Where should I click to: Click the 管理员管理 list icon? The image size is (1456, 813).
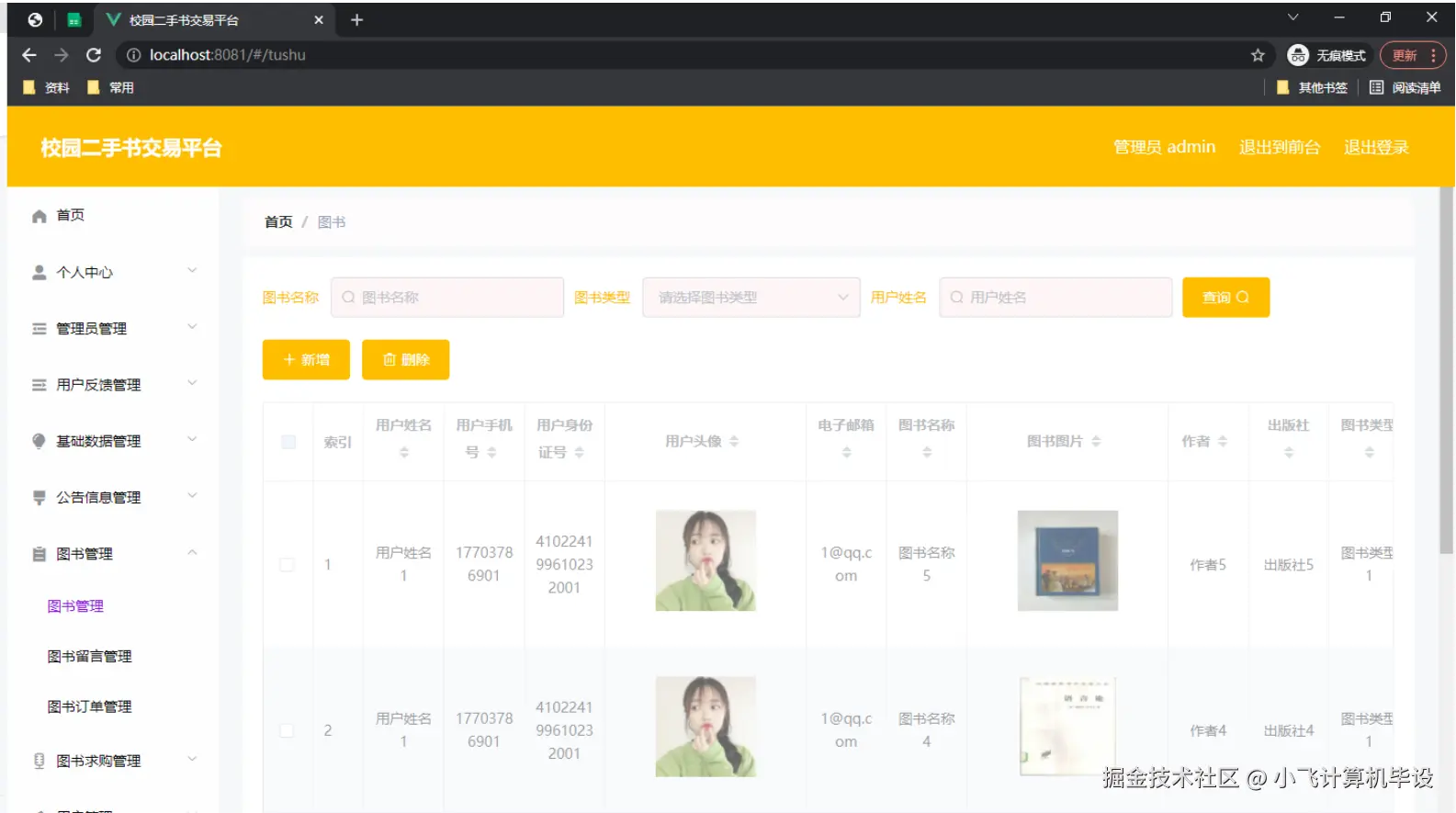(x=39, y=328)
